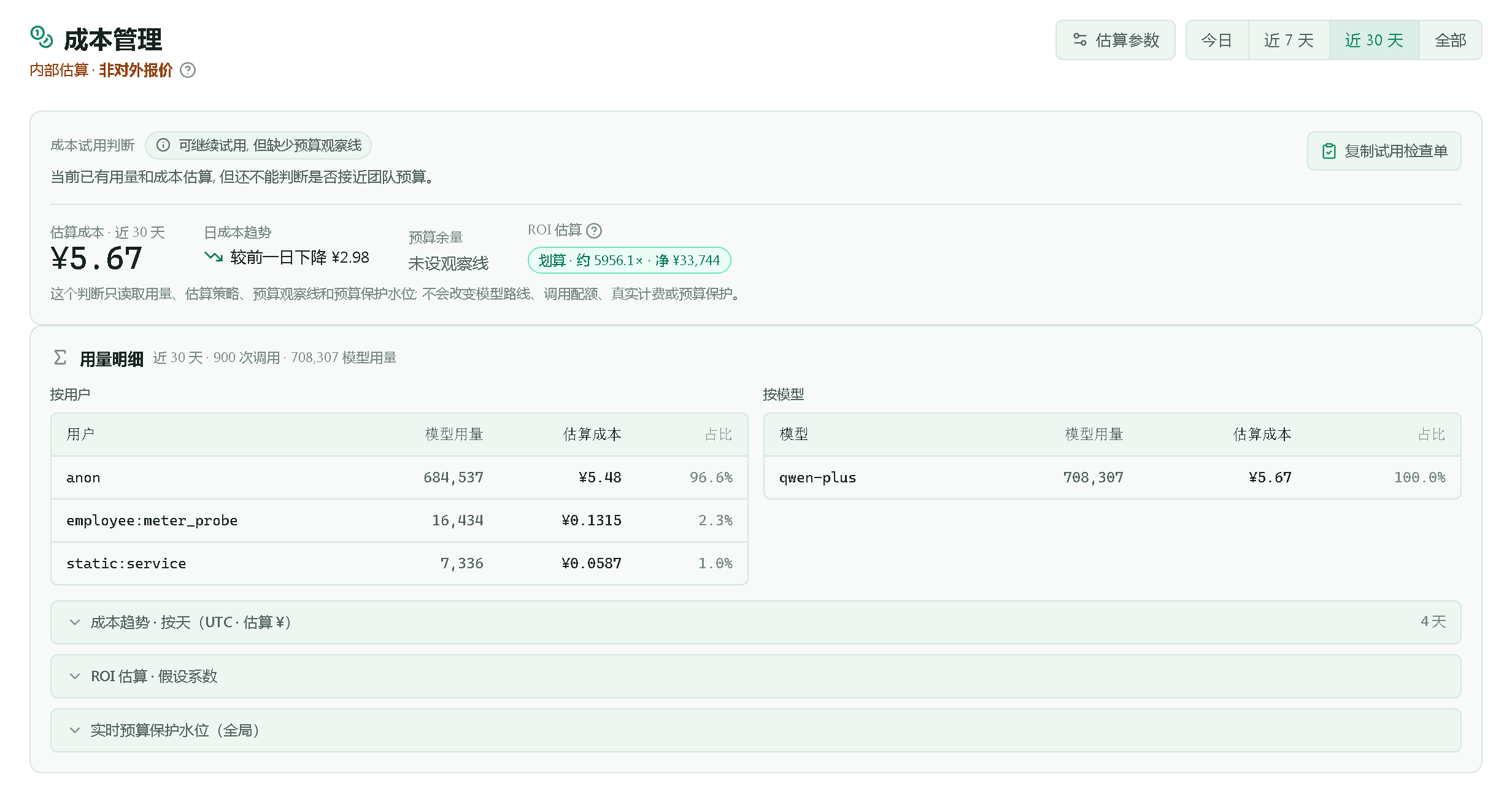1512x788 pixels.
Task: Click the 708,307 model usage cell
Action: point(1093,477)
